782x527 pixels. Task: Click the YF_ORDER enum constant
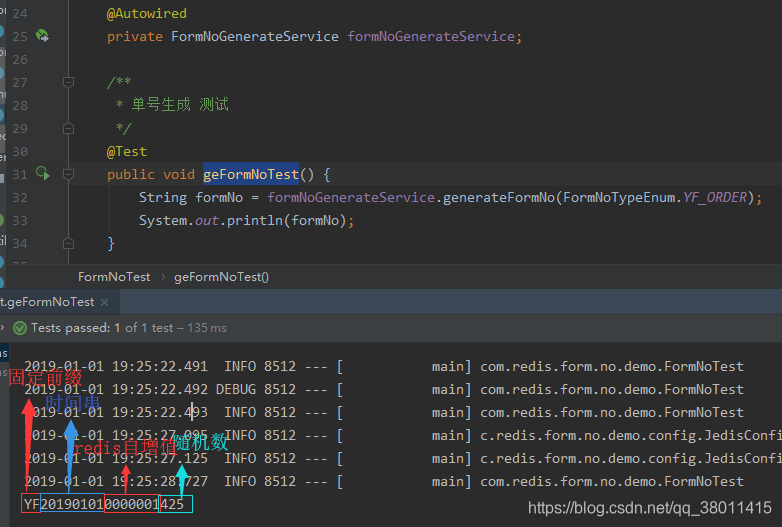715,197
